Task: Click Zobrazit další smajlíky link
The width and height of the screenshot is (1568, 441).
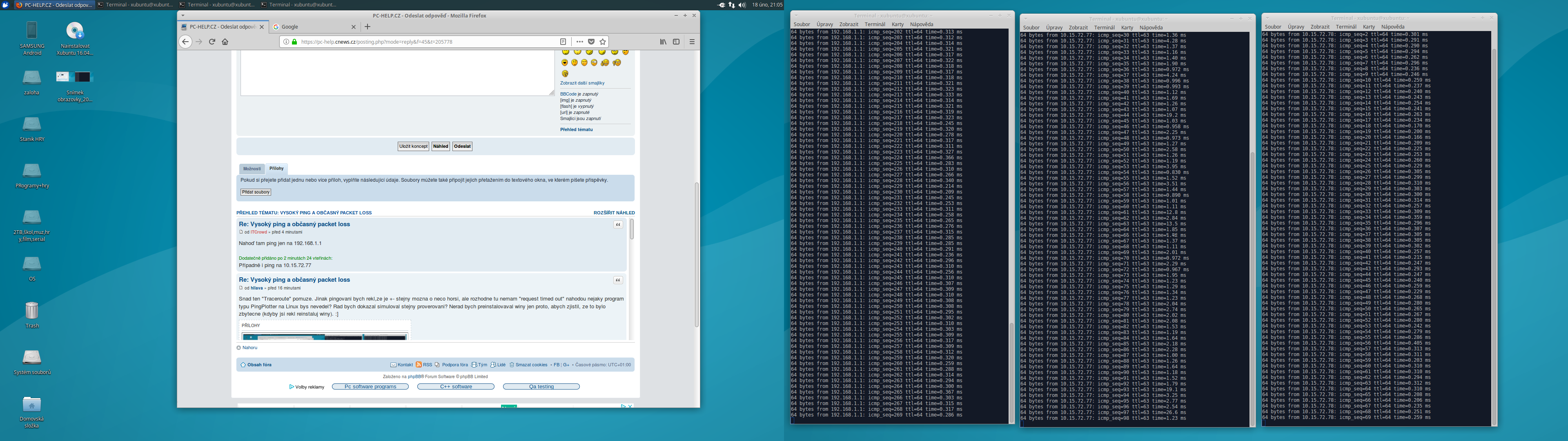Action: (582, 83)
